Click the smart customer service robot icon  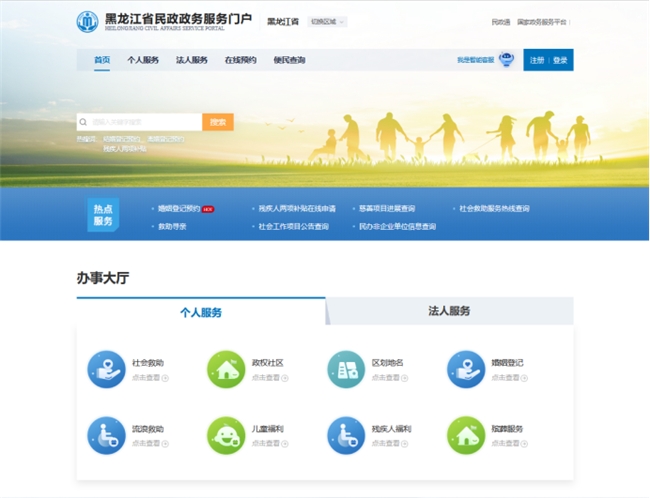pyautogui.click(x=506, y=60)
